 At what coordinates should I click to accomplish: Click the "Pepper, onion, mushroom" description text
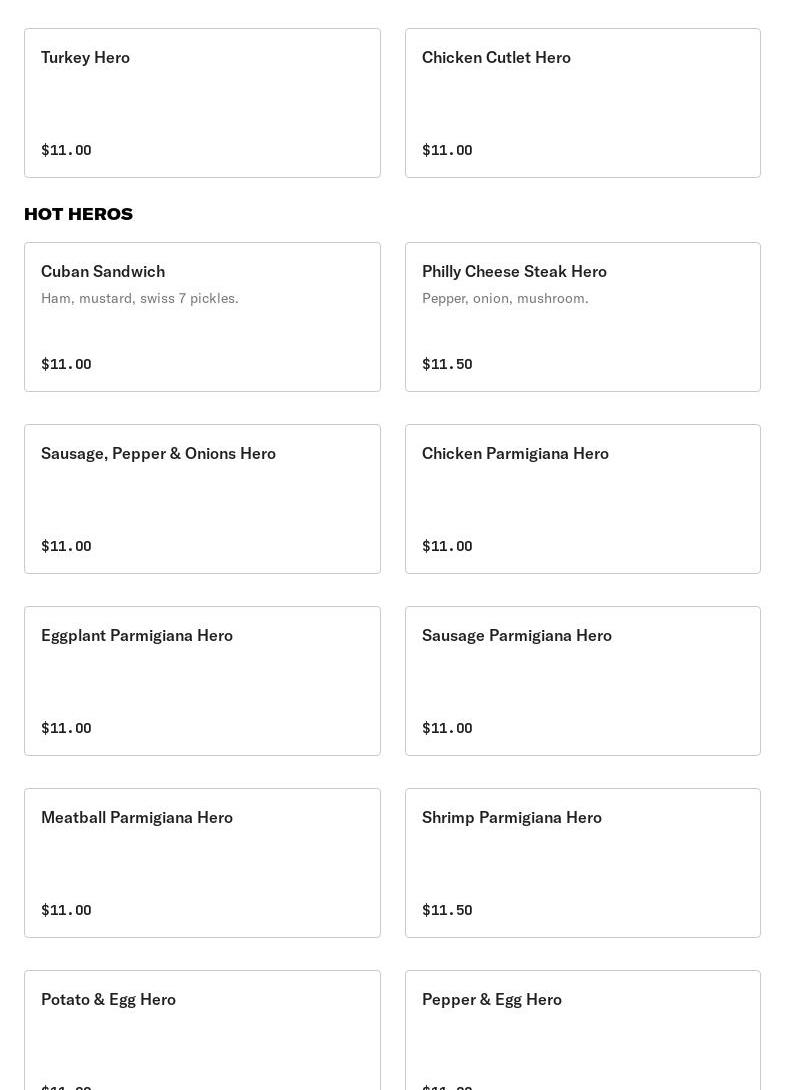pyautogui.click(x=505, y=298)
